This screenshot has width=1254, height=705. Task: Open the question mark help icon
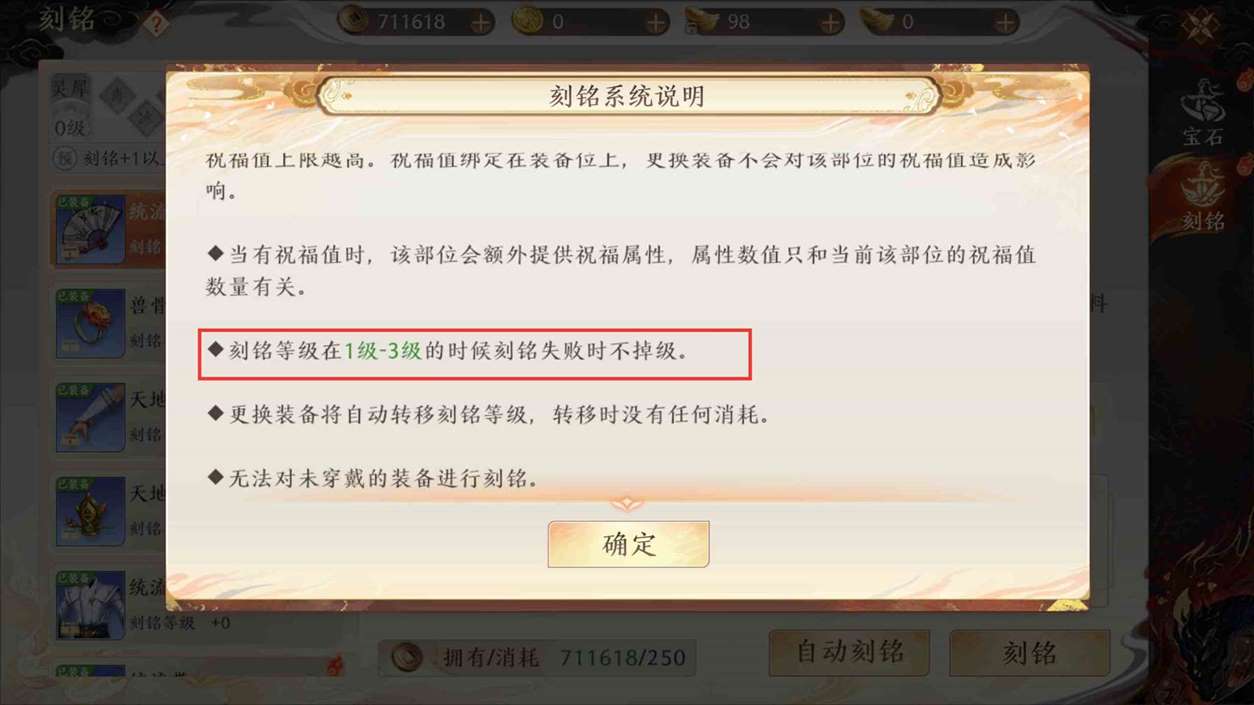155,23
